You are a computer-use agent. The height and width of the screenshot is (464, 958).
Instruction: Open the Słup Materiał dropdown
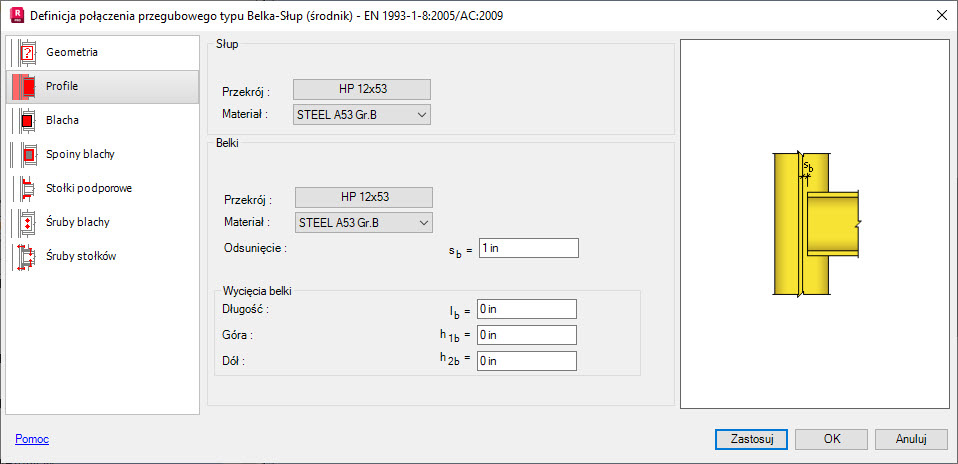tap(362, 114)
